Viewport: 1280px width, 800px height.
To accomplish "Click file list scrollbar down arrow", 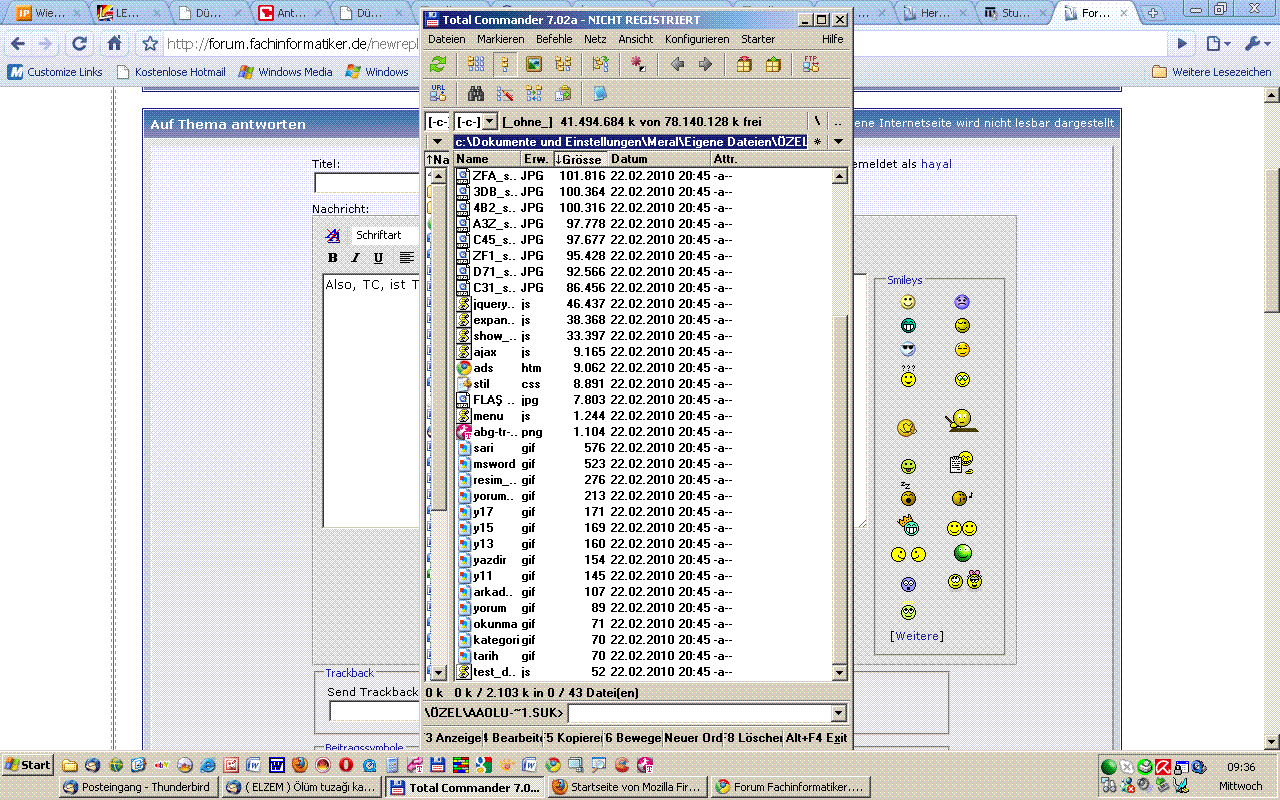I will click(x=840, y=673).
